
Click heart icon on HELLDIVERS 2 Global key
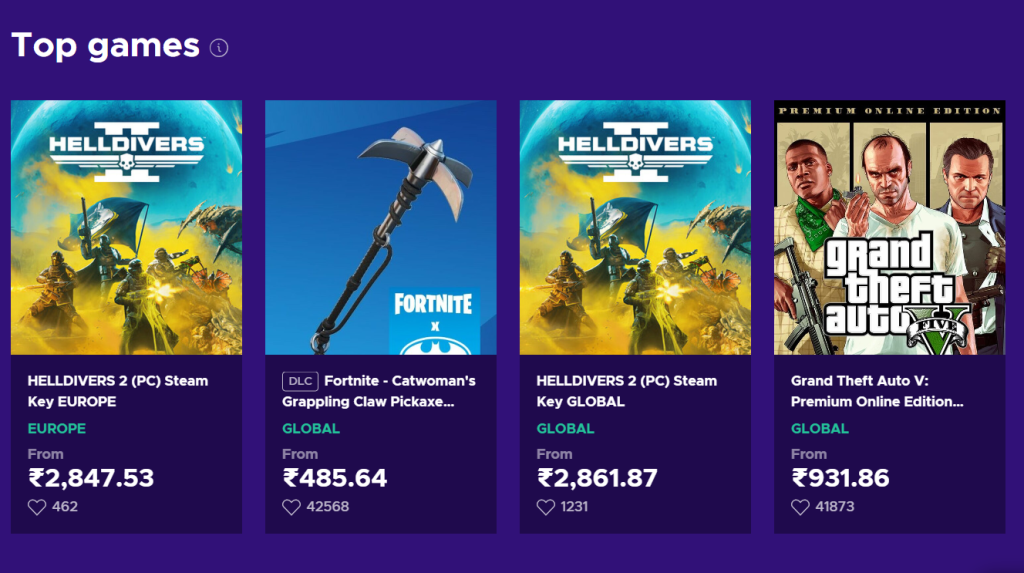(546, 507)
